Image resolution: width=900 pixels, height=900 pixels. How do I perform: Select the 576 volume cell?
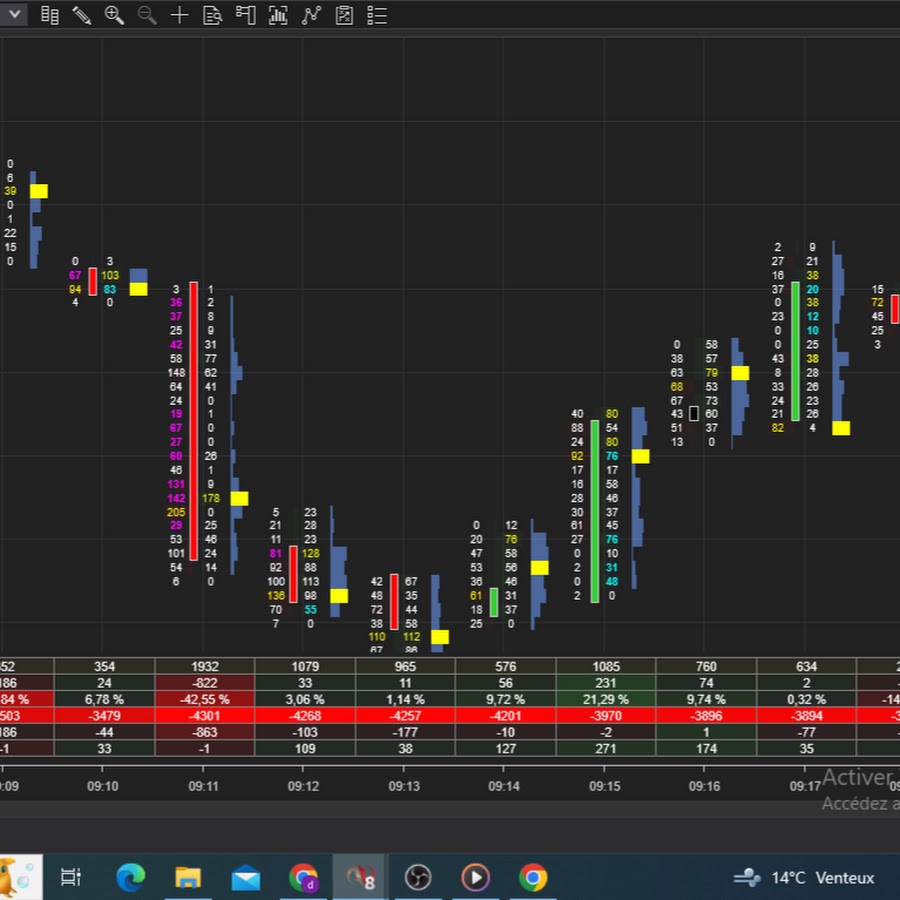click(505, 666)
